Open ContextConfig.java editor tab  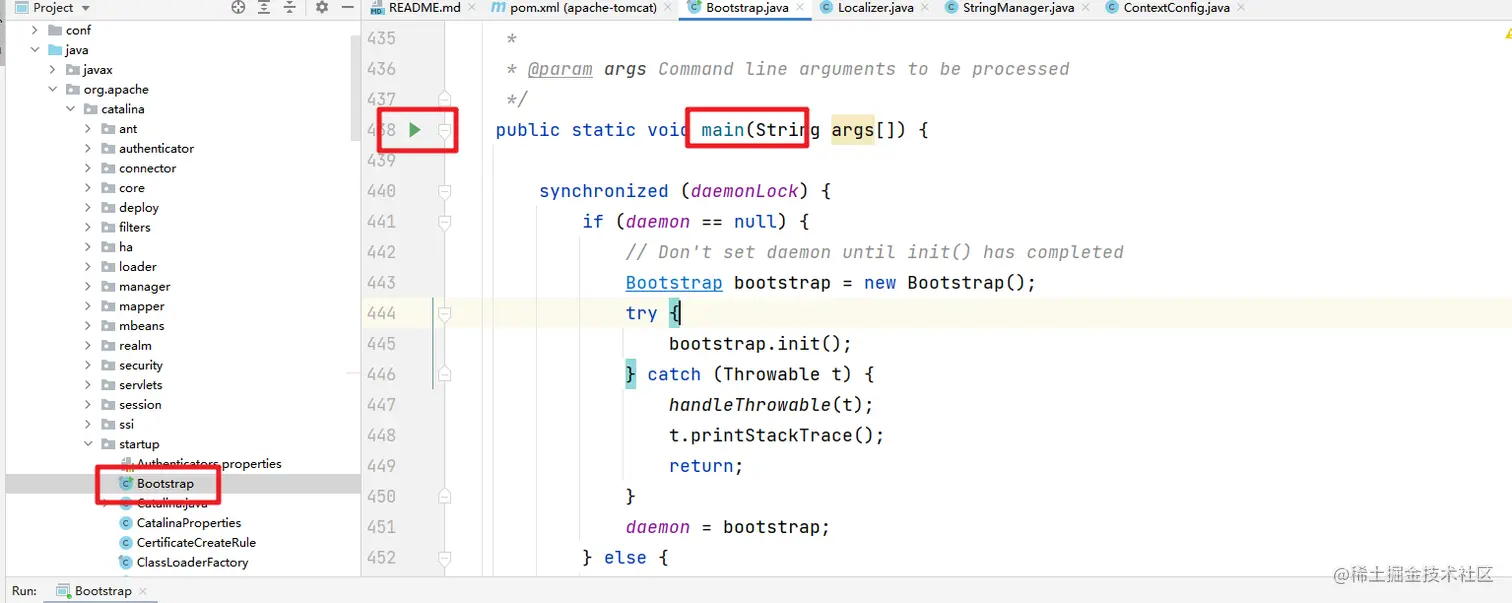pos(1176,7)
